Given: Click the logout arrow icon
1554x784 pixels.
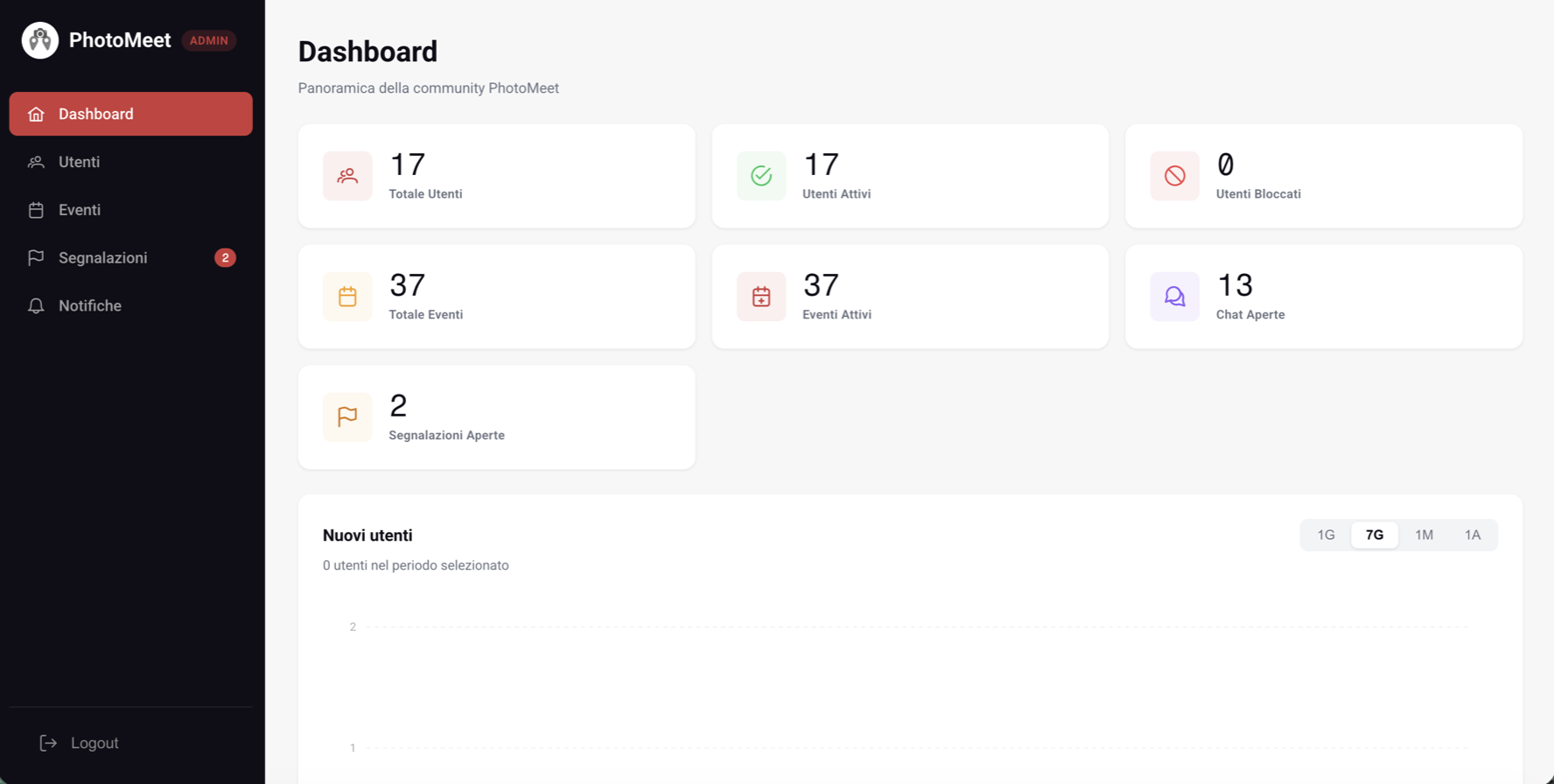Looking at the screenshot, I should [48, 743].
